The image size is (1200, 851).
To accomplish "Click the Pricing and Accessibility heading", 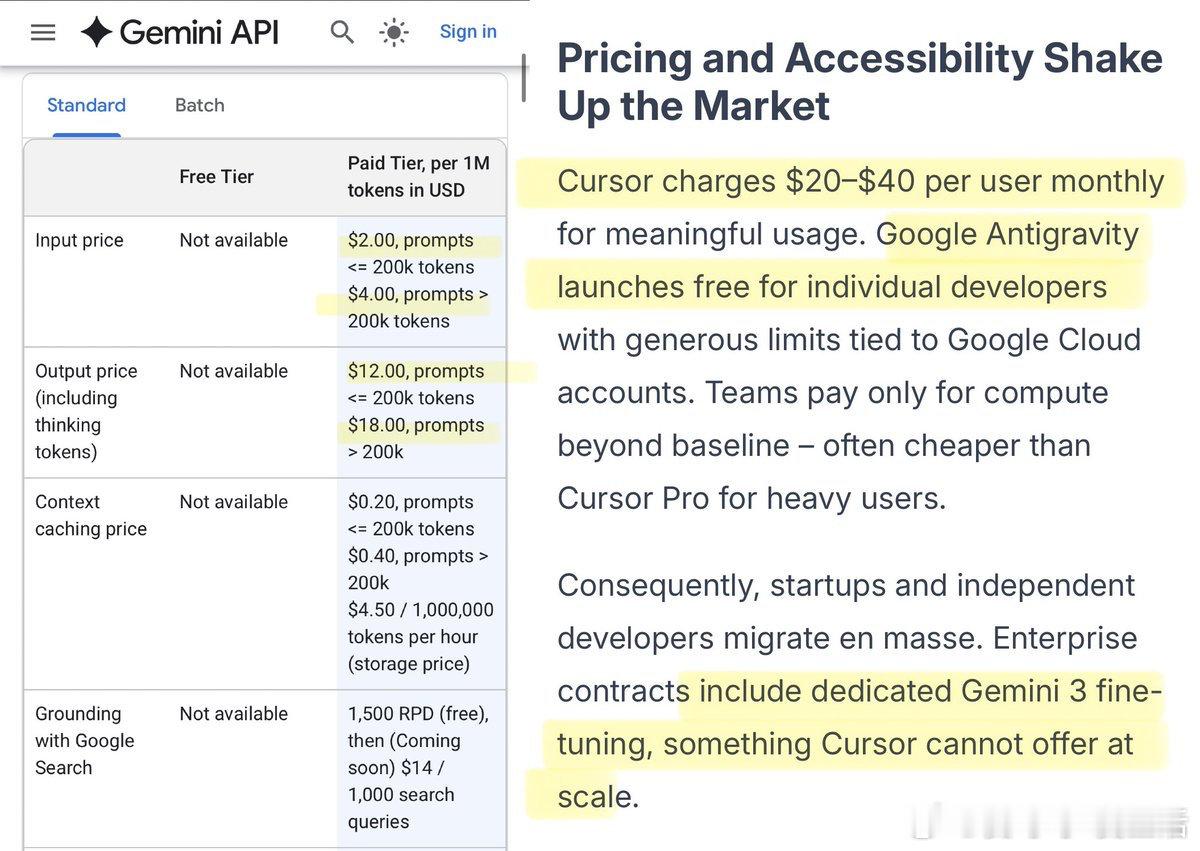I will pos(859,82).
